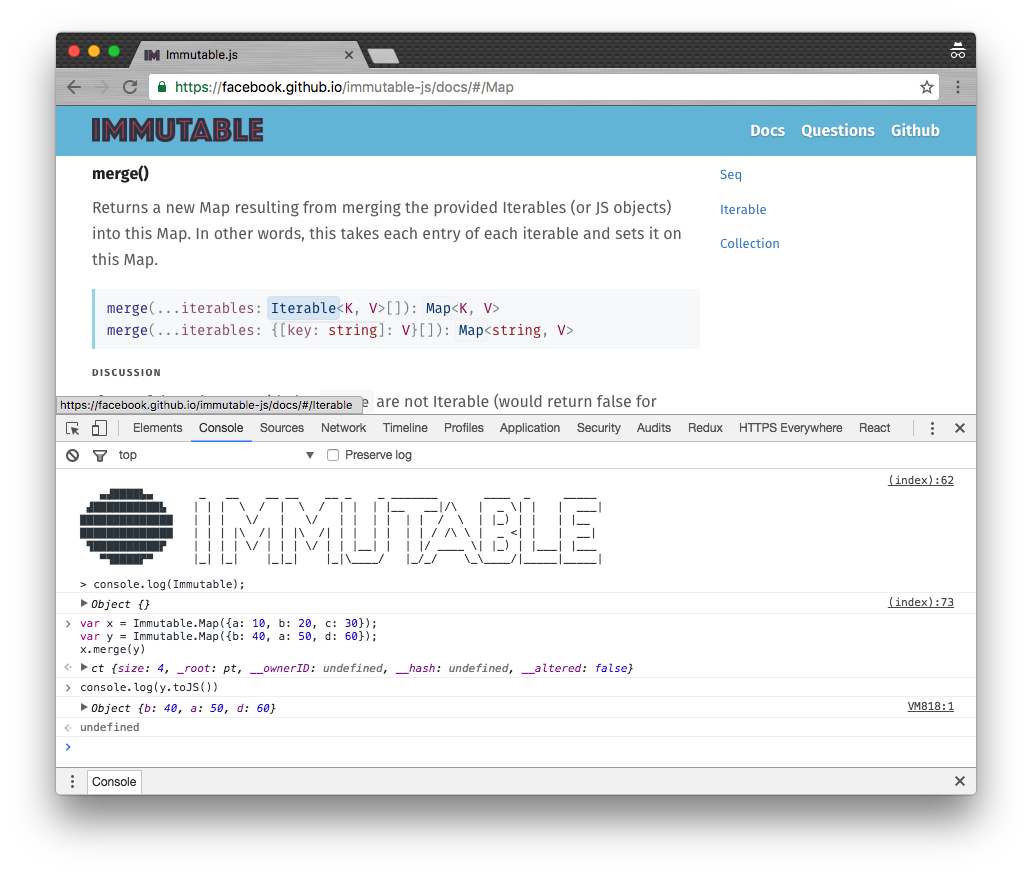Activate the inspect element picker icon
Screen dimensions: 1032x875
coord(72,429)
